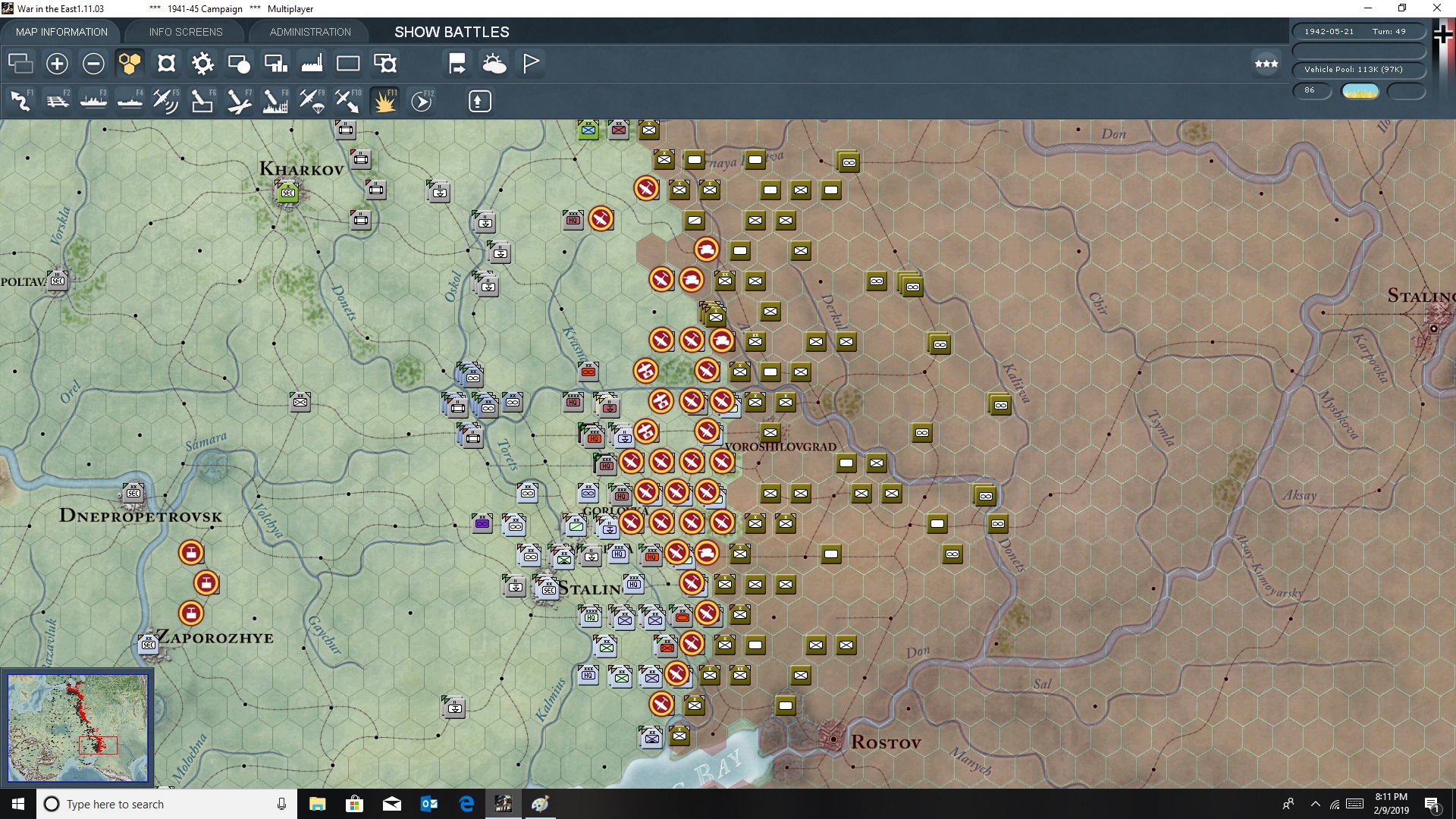The height and width of the screenshot is (819, 1456).
Task: Open the factory locations map overlay icon
Action: click(x=312, y=64)
